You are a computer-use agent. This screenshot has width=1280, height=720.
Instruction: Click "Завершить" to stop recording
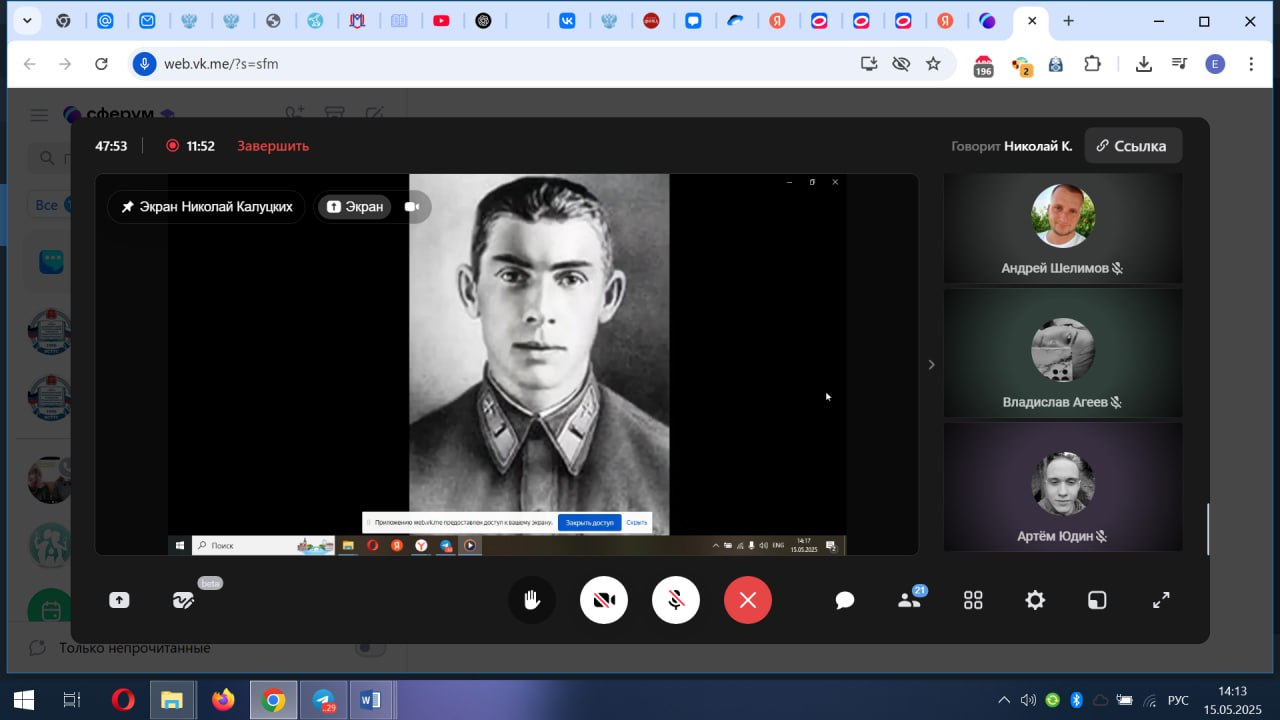[273, 146]
